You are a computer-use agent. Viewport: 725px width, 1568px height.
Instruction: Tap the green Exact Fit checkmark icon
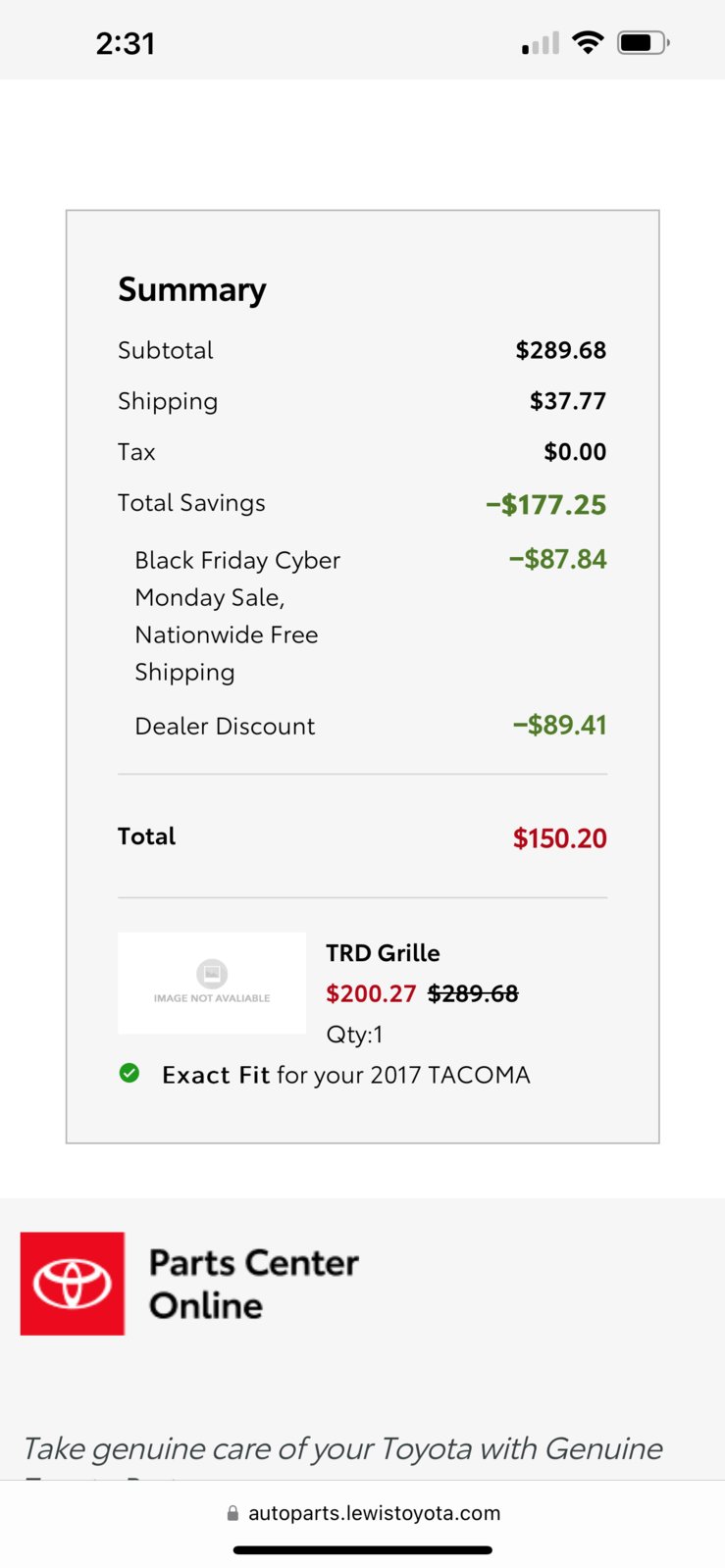click(x=129, y=1073)
